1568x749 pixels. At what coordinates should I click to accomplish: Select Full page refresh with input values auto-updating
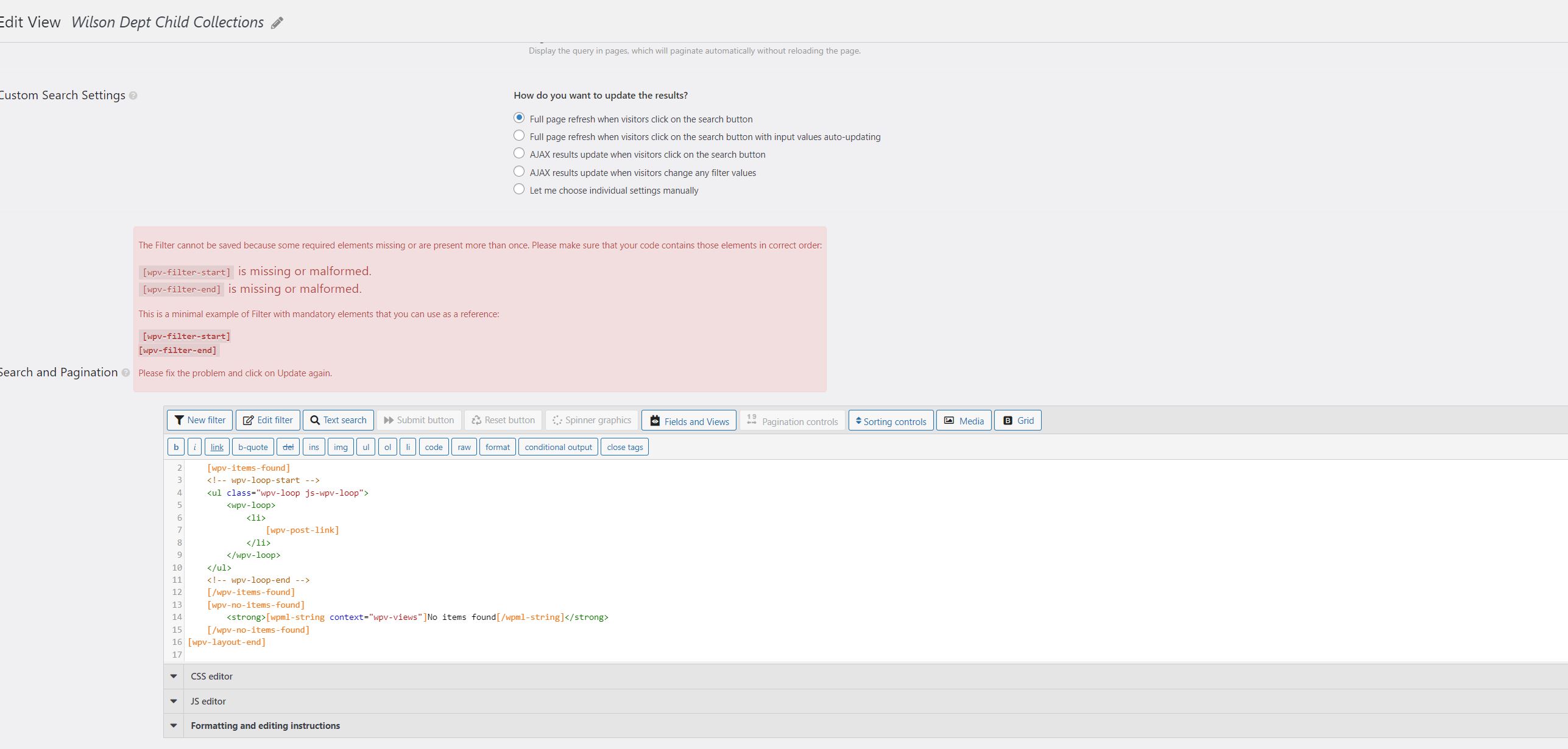(x=519, y=135)
